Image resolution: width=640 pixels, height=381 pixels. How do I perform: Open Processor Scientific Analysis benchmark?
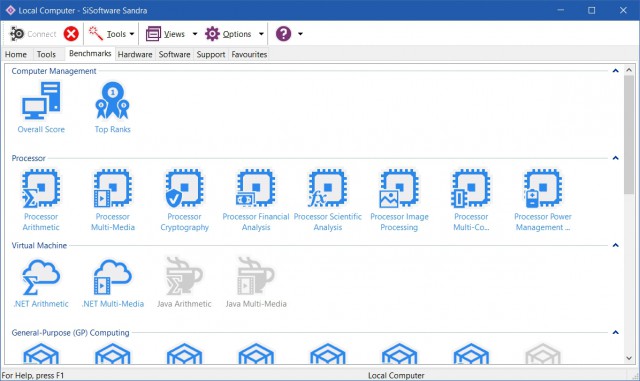click(x=328, y=200)
